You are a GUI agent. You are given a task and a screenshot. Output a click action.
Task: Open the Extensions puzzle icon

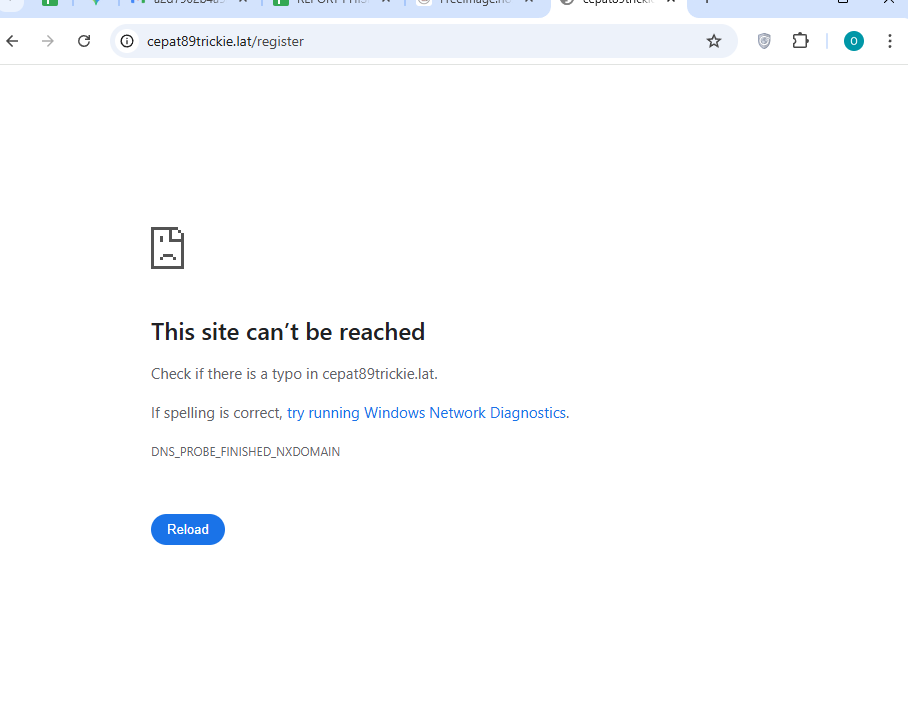(x=800, y=41)
